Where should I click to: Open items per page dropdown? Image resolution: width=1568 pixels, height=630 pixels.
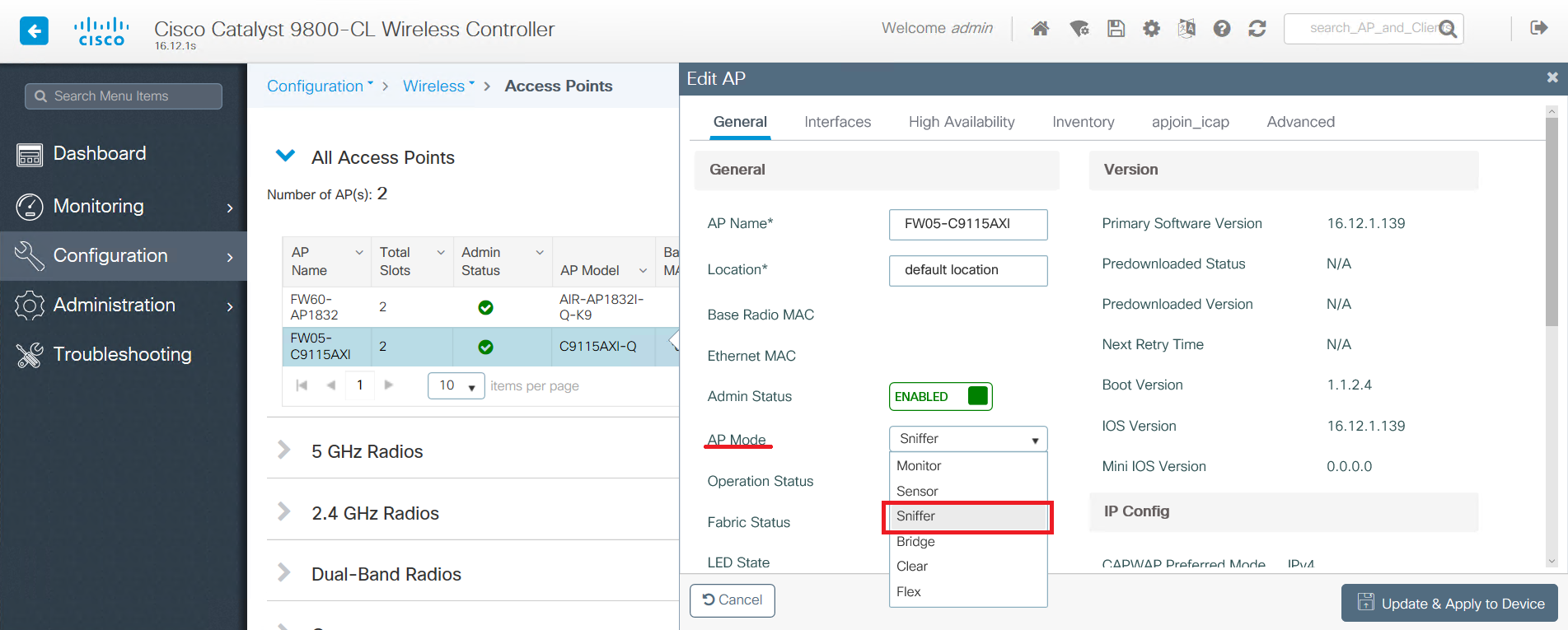point(456,385)
